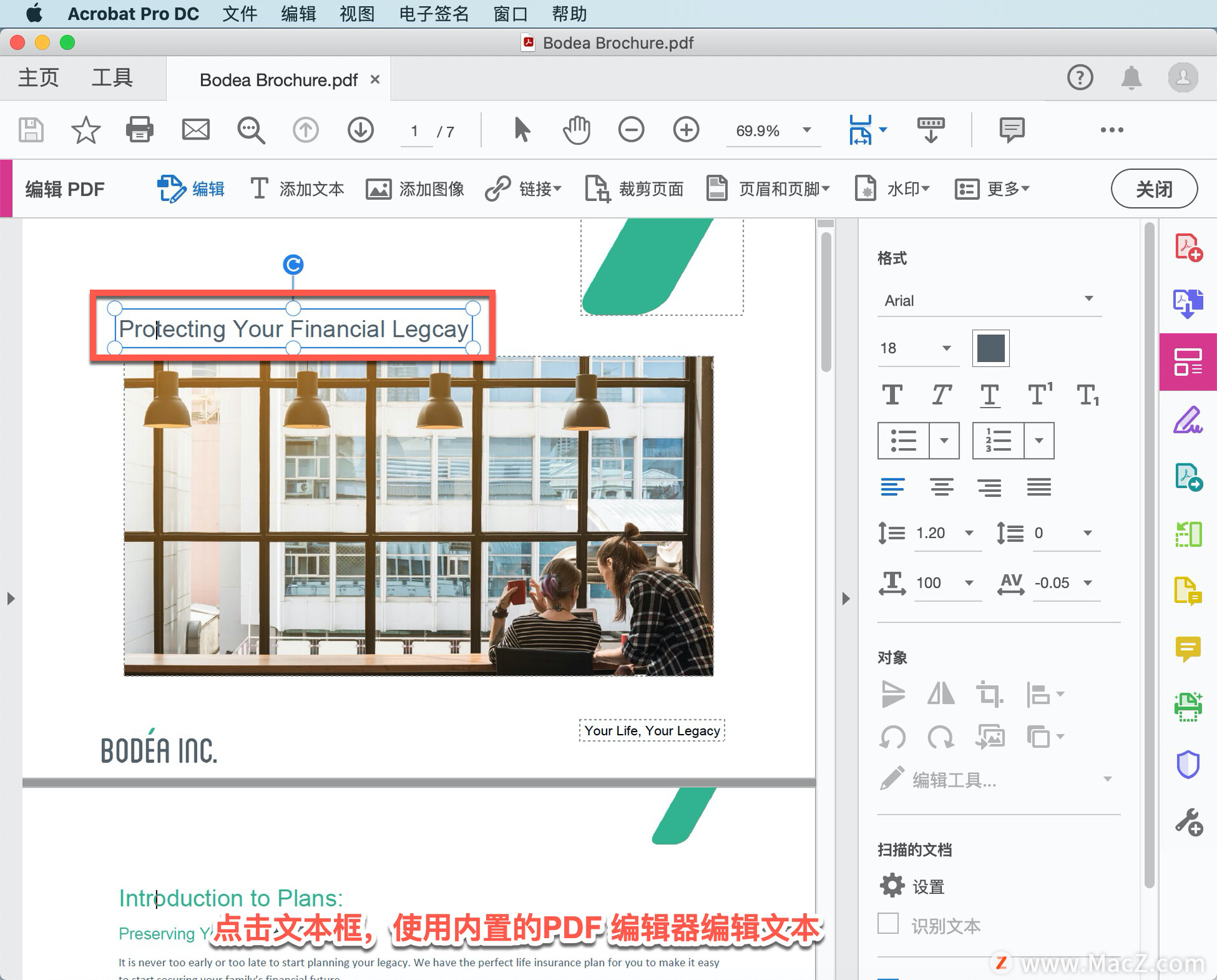The width and height of the screenshot is (1217, 980).
Task: Click the Crop Pages tool
Action: tap(634, 189)
